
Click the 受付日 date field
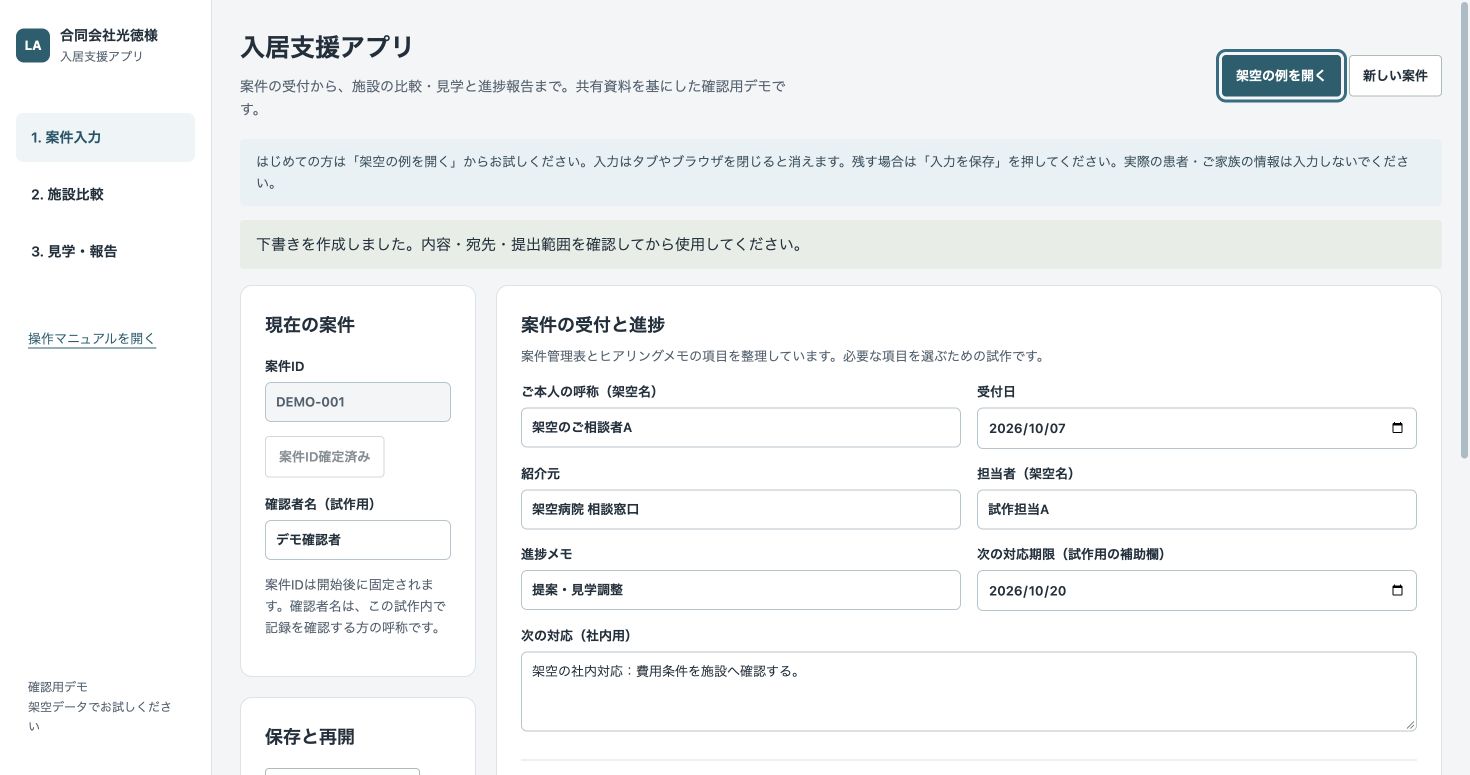1196,428
